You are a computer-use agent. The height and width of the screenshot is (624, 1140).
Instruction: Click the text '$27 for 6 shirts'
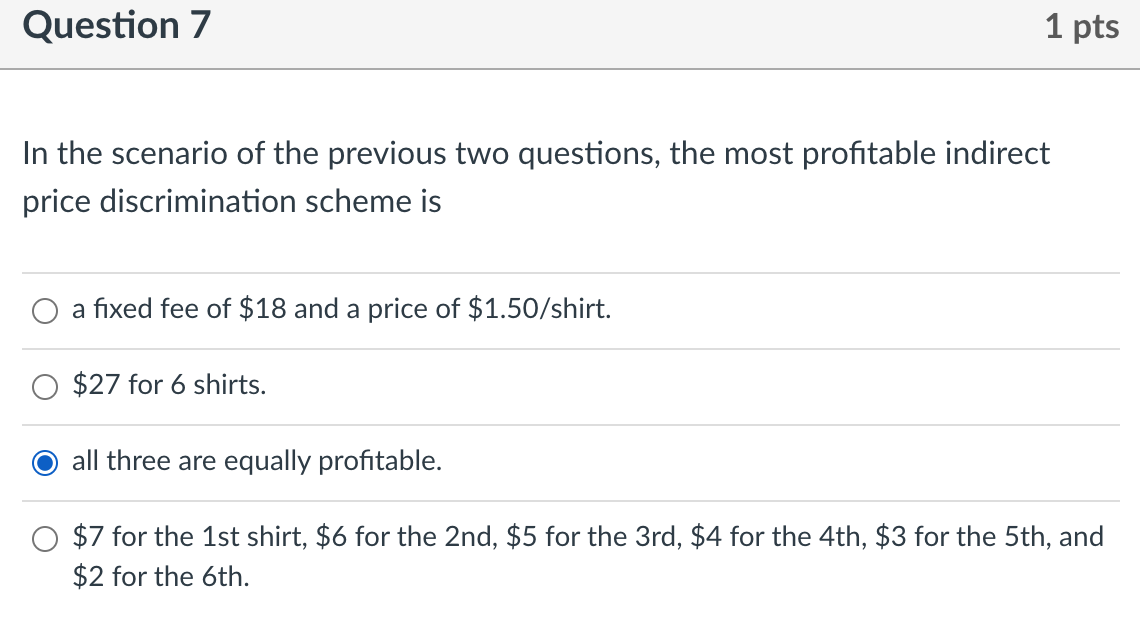pos(167,386)
